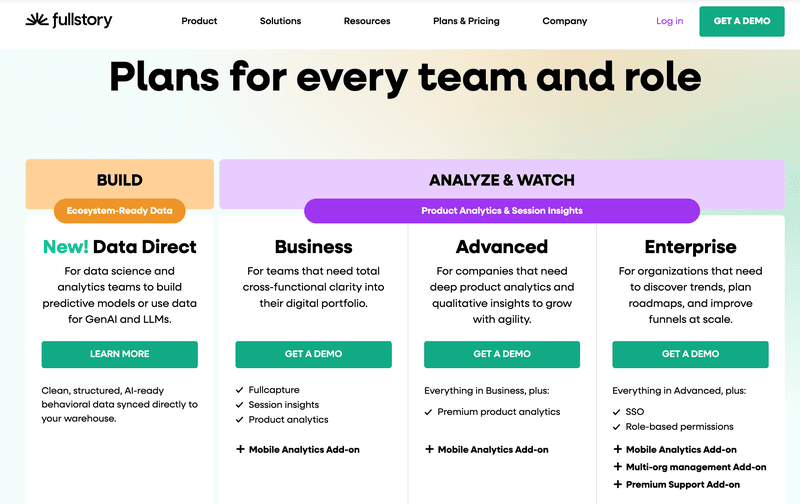Click the Enterprise plan title

pyautogui.click(x=690, y=247)
